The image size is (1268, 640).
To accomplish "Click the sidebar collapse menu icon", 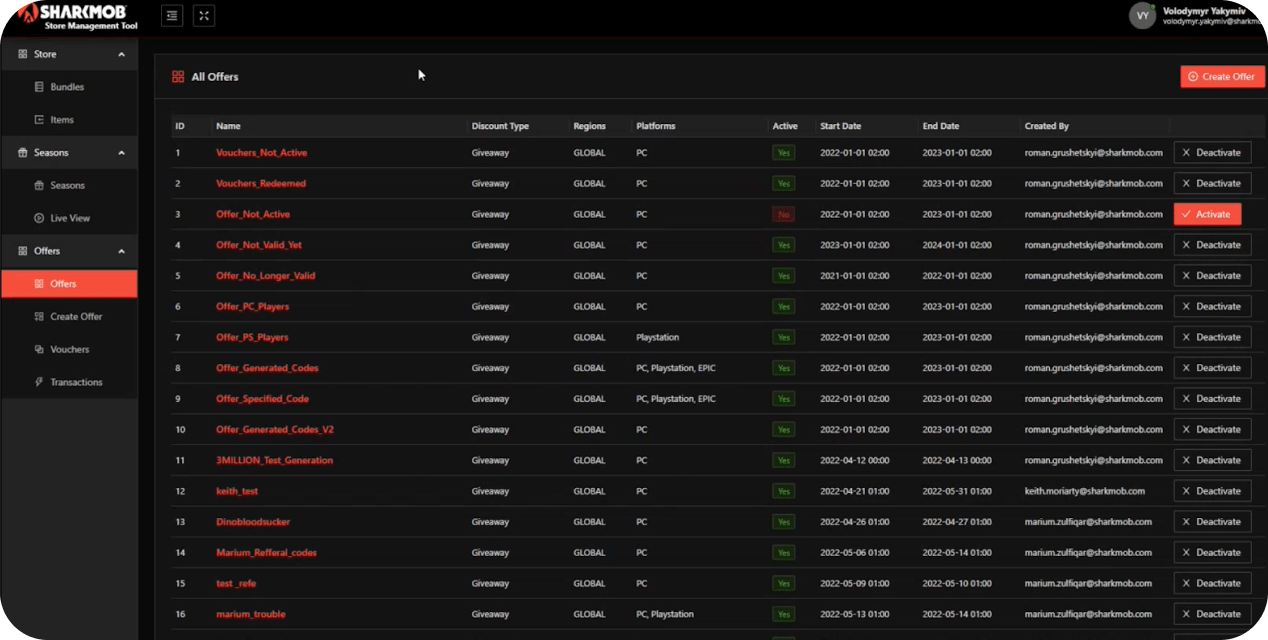I will pos(172,16).
